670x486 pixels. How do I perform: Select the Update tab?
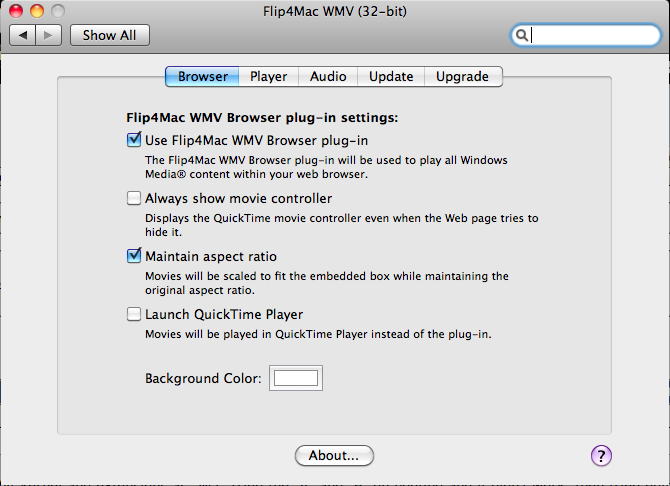pos(391,77)
